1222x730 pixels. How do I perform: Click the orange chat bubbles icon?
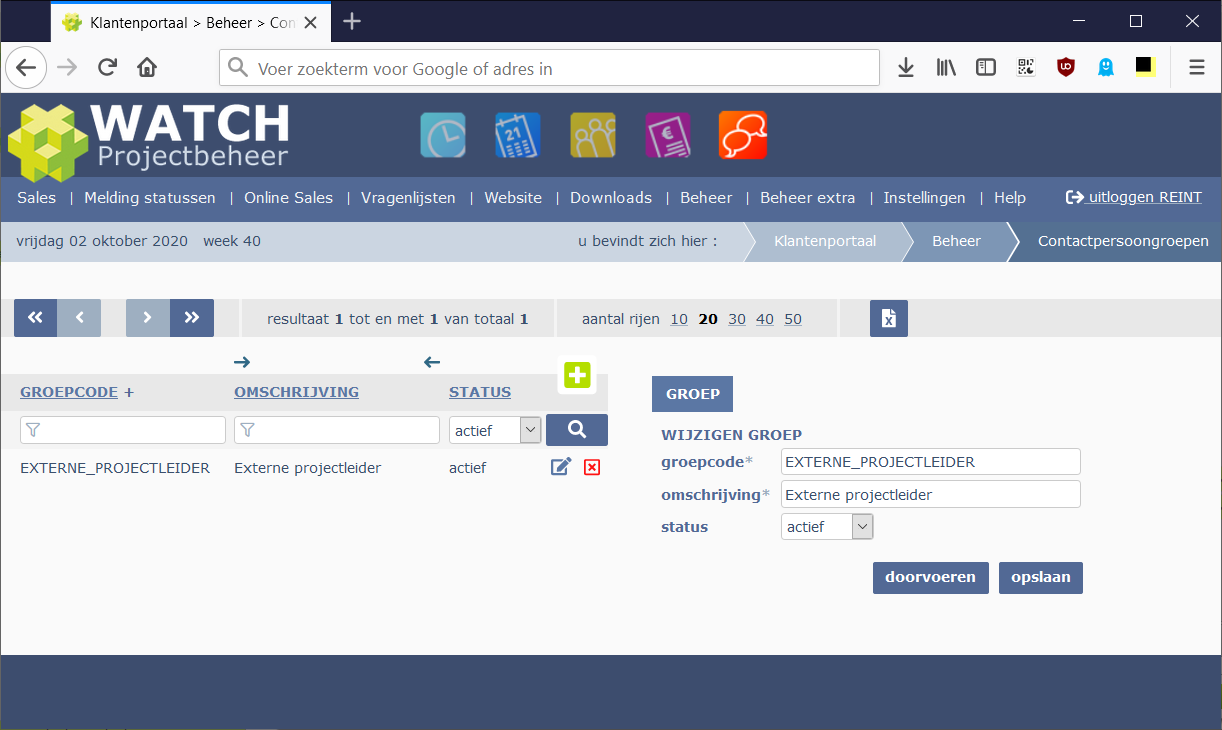(x=742, y=135)
